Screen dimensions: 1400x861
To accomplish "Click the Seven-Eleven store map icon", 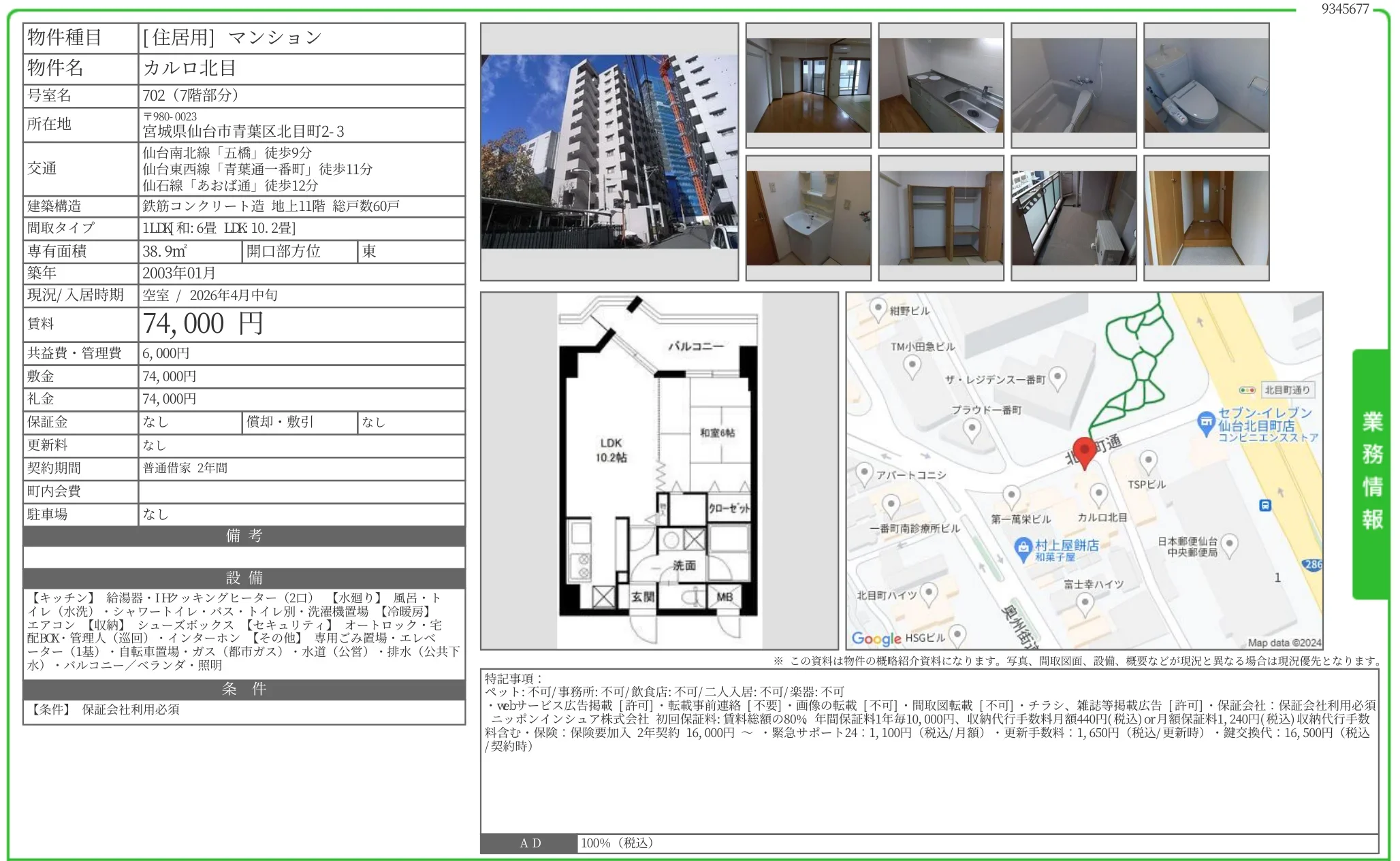I will tap(1206, 421).
